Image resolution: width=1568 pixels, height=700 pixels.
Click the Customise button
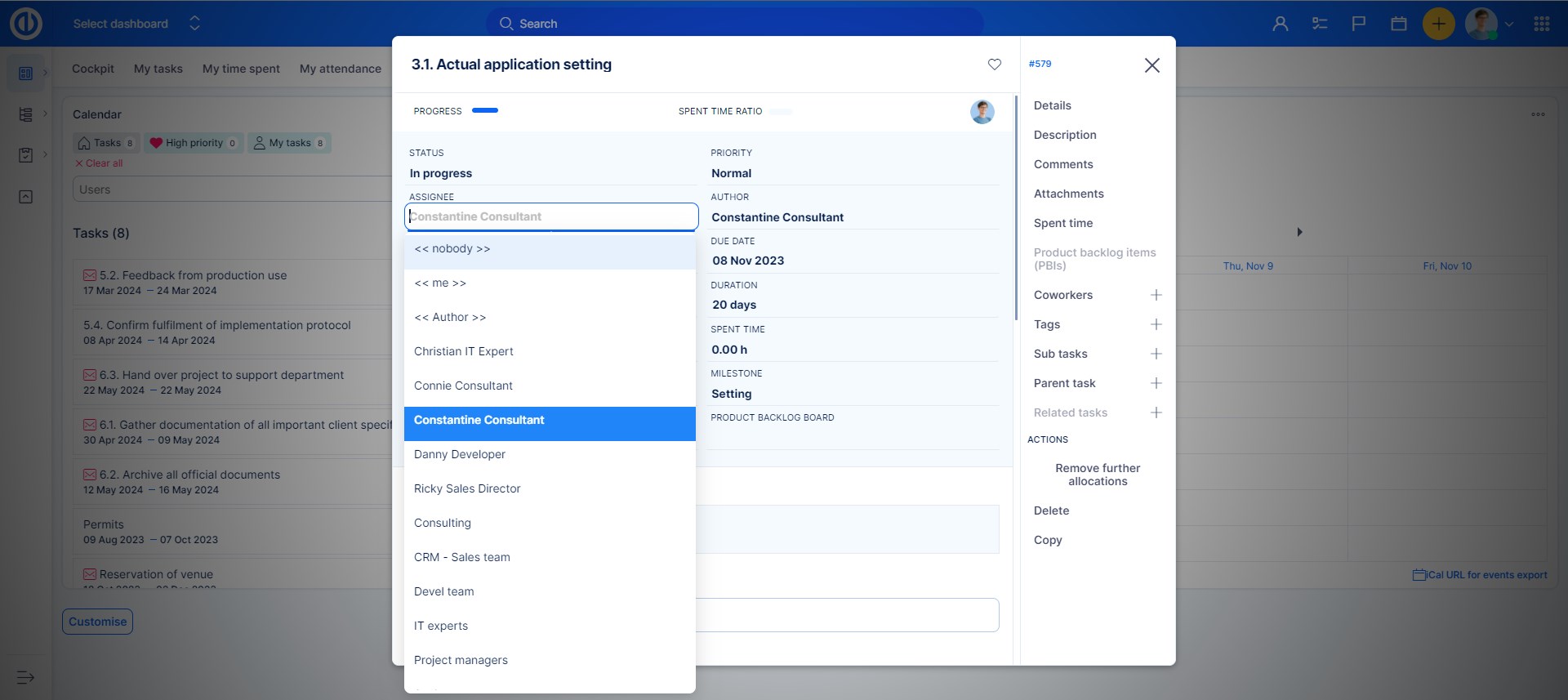(97, 622)
